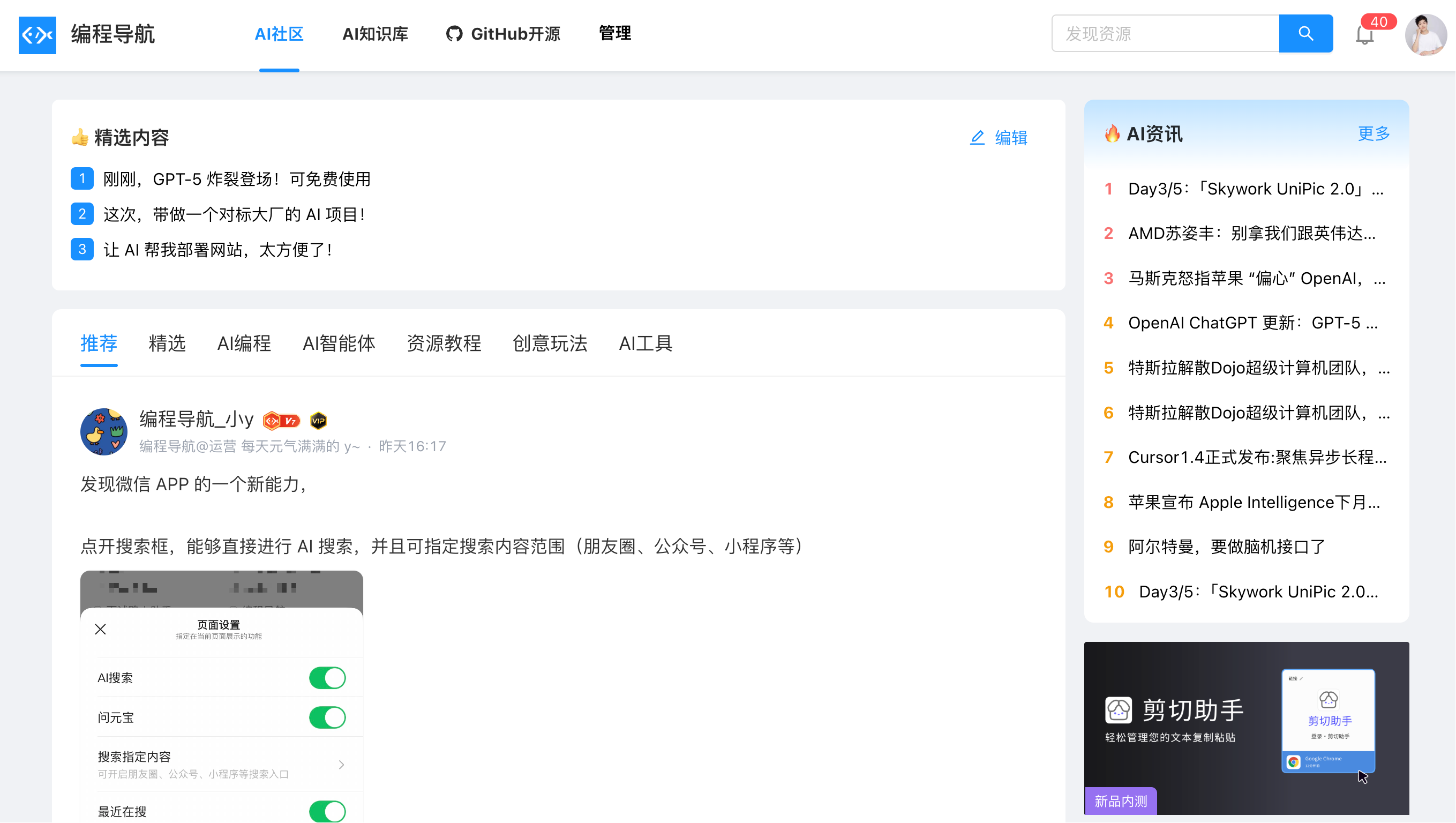Open the user profile avatar

1425,35
